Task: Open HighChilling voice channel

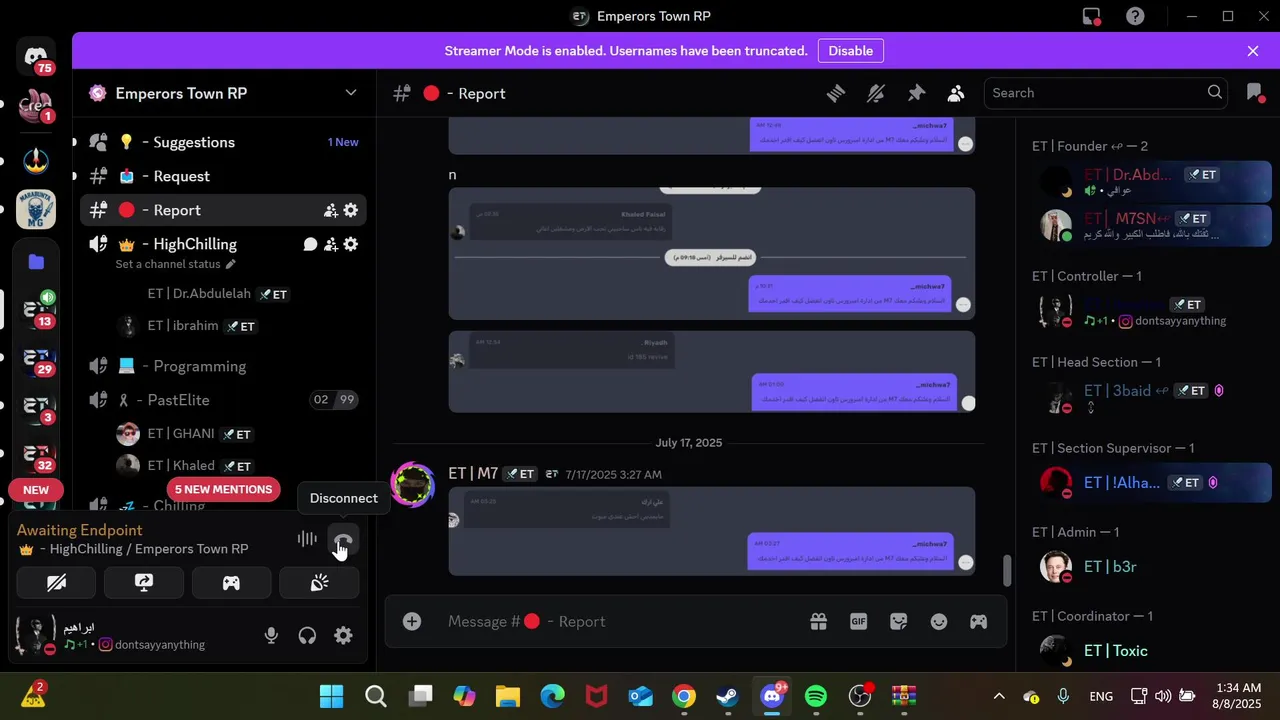Action: [x=195, y=244]
